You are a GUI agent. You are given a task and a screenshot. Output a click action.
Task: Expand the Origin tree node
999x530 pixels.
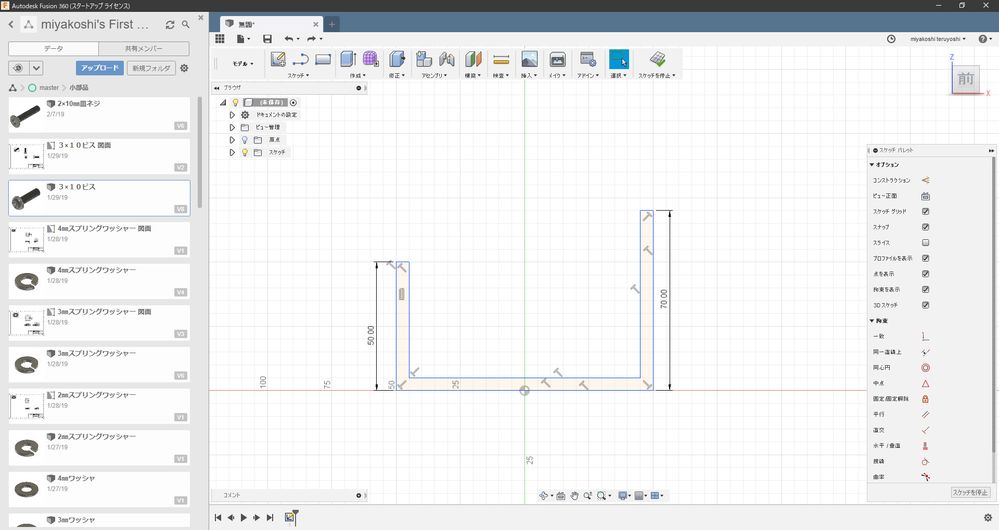[233, 140]
